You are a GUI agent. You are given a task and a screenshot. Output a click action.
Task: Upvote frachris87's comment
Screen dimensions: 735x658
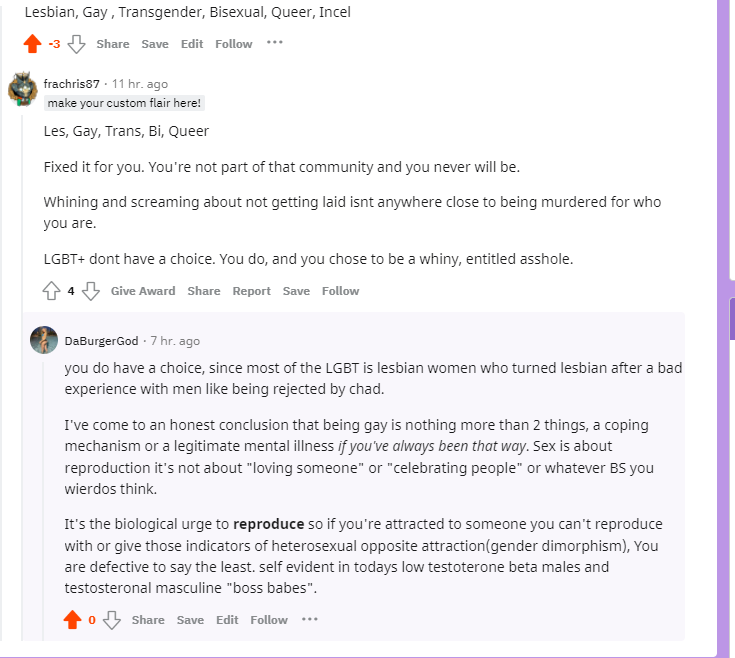(52, 291)
